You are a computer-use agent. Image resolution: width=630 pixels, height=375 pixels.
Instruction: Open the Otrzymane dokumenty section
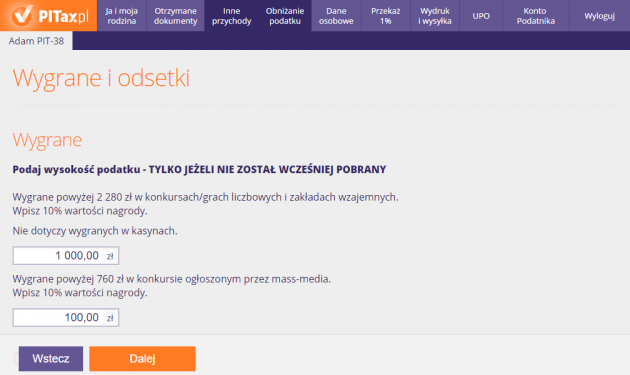pos(176,16)
